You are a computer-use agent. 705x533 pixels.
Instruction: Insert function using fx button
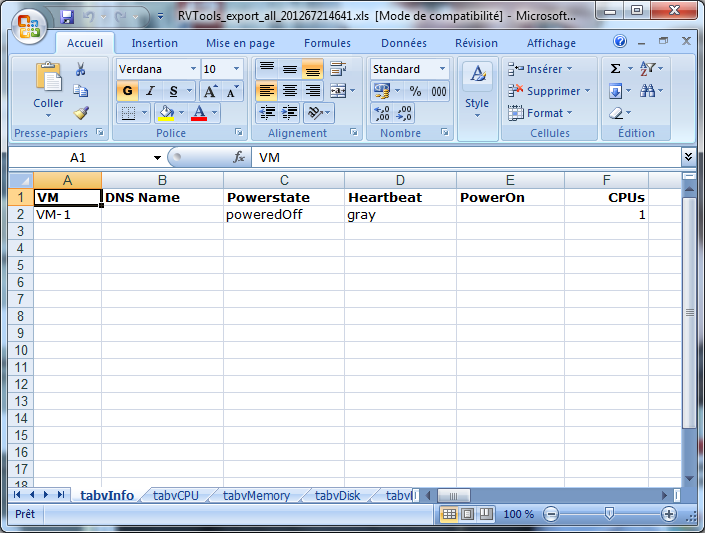coord(239,157)
